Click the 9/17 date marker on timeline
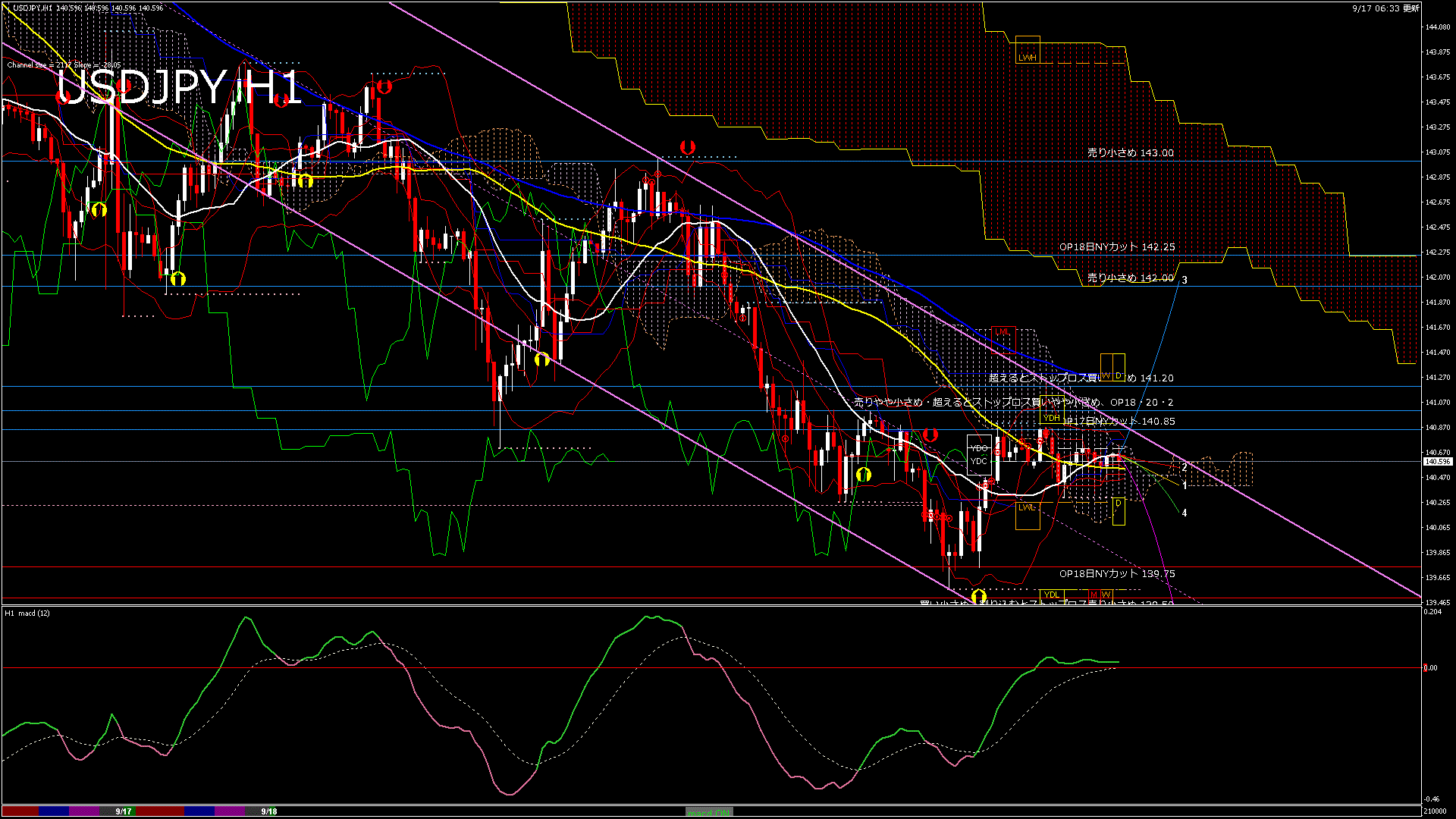 pyautogui.click(x=124, y=811)
